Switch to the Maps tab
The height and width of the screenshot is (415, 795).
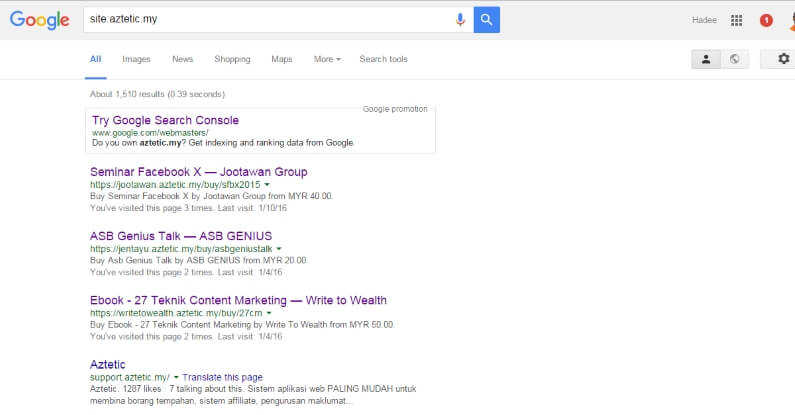point(282,59)
